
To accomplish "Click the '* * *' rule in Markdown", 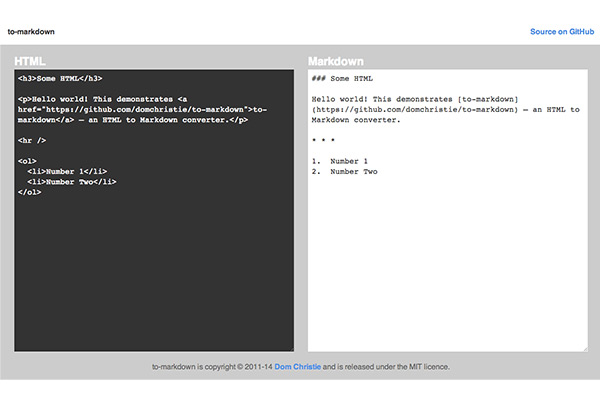I will pyautogui.click(x=323, y=140).
